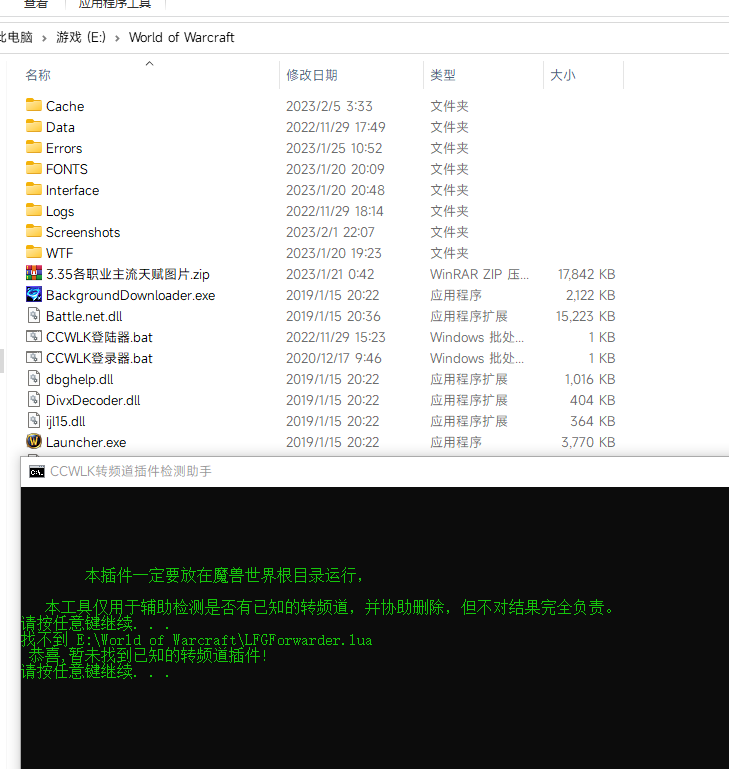The width and height of the screenshot is (729, 769).
Task: Click the console line containing LFGForwarder.lua
Action: pyautogui.click(x=196, y=640)
